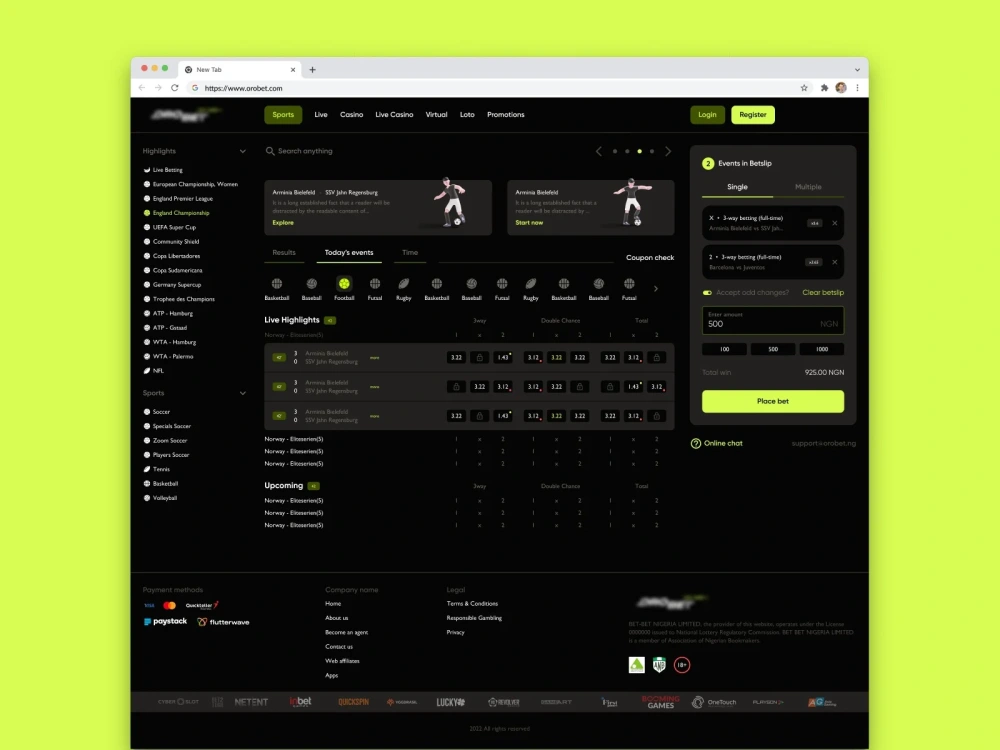Open the browser three-dot menu
This screenshot has width=1000, height=750.
[x=857, y=88]
